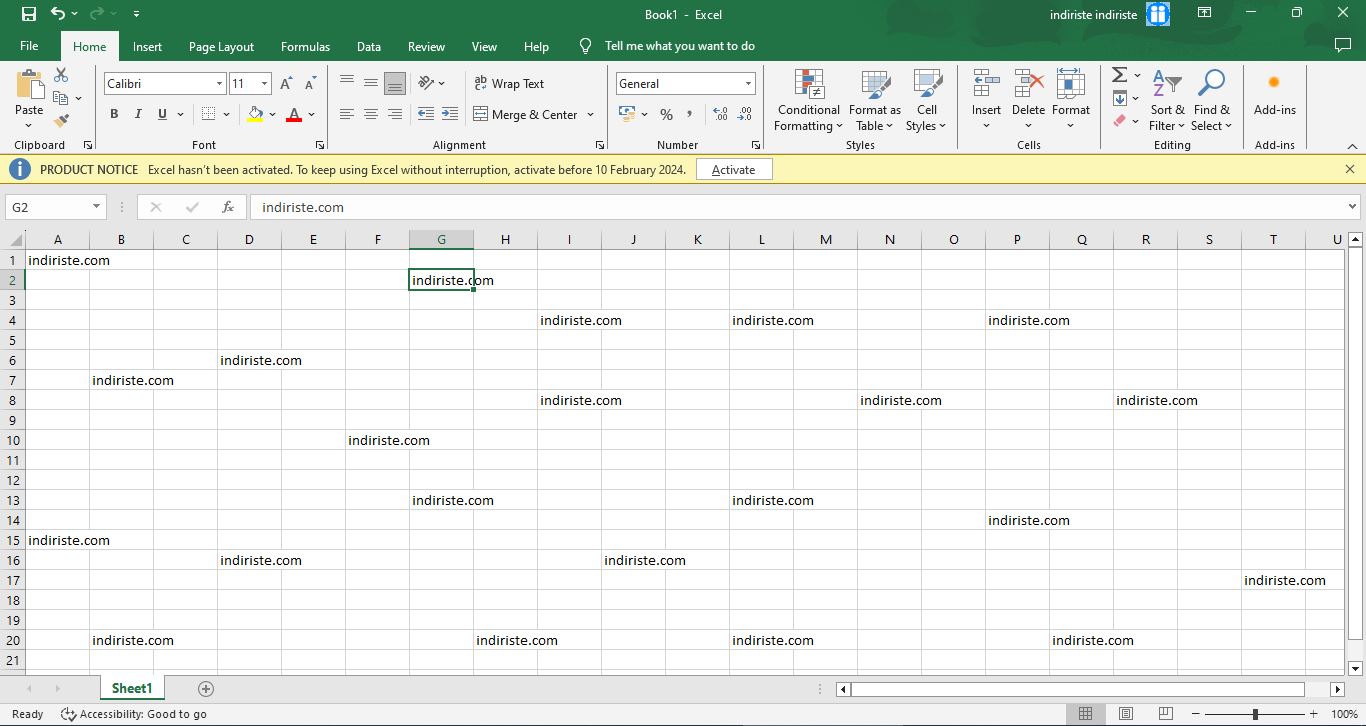
Task: Open Conditional Formatting
Action: tap(809, 100)
